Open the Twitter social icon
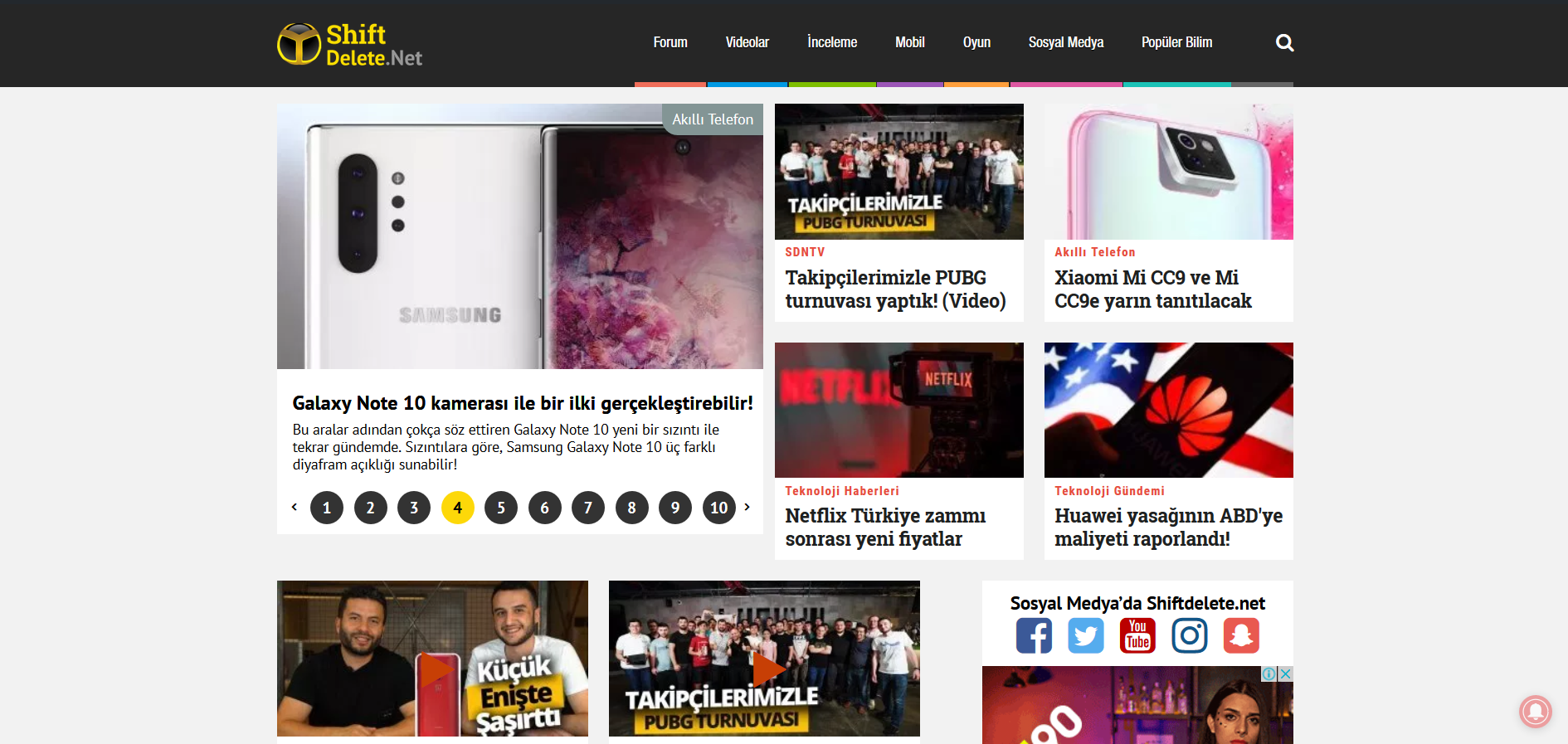Screen dimensions: 1568x744 click(x=1086, y=635)
